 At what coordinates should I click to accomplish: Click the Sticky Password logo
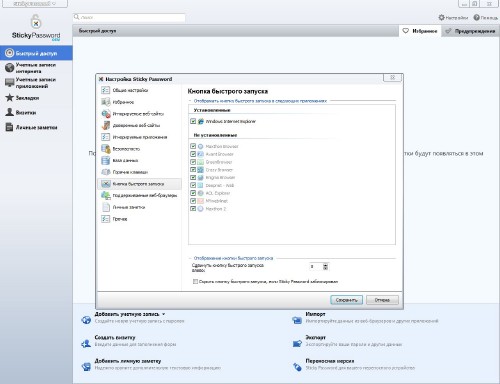coord(36,28)
